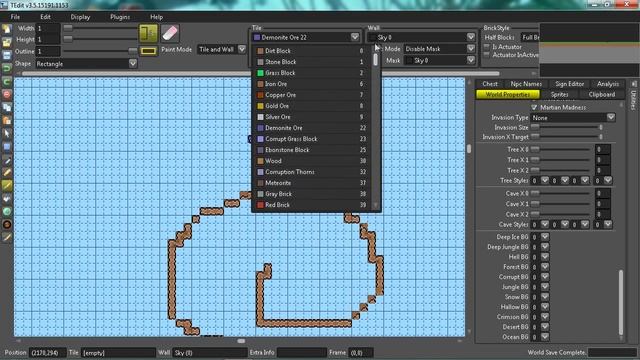Switch to the Sprites tab

point(560,94)
